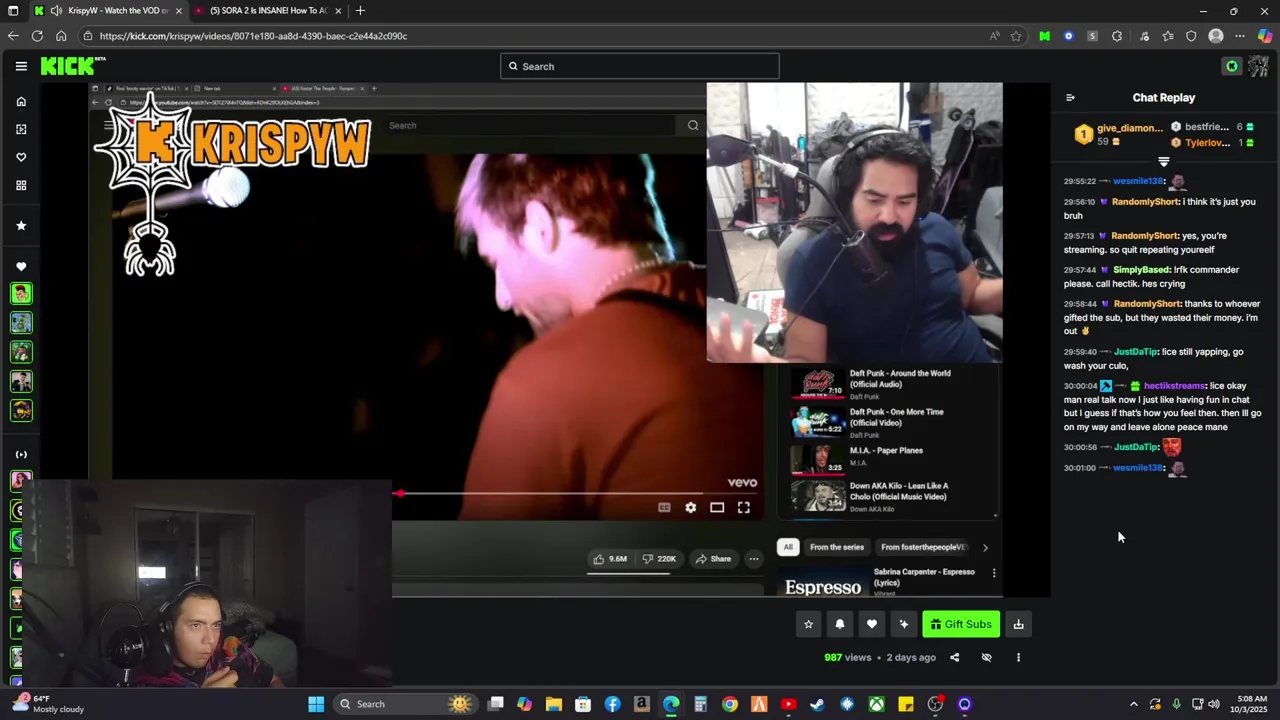Open YouTube three-dot more actions
This screenshot has width=1280, height=720.
coord(754,559)
